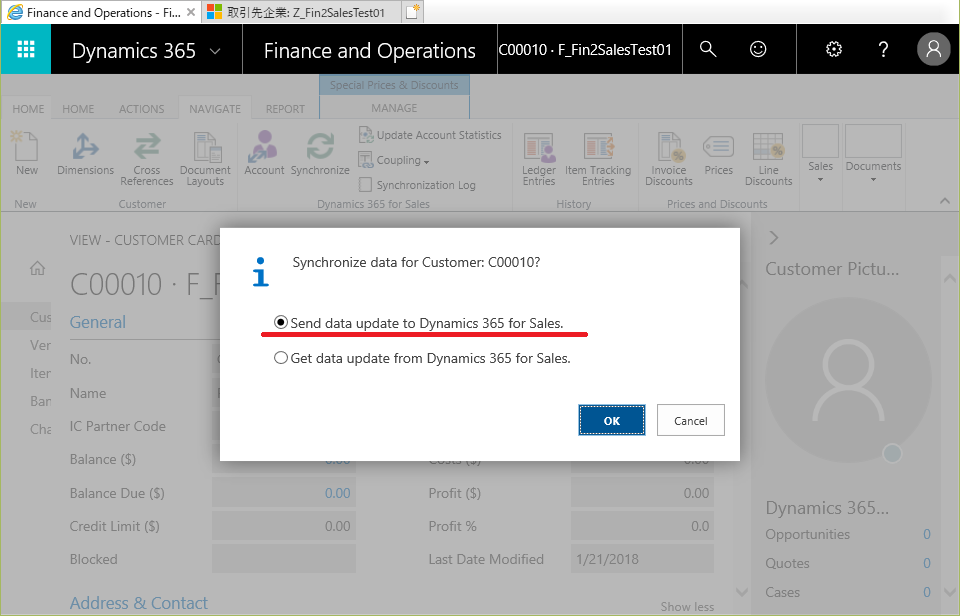Open the feedback smiley icon
The image size is (960, 616).
(758, 49)
